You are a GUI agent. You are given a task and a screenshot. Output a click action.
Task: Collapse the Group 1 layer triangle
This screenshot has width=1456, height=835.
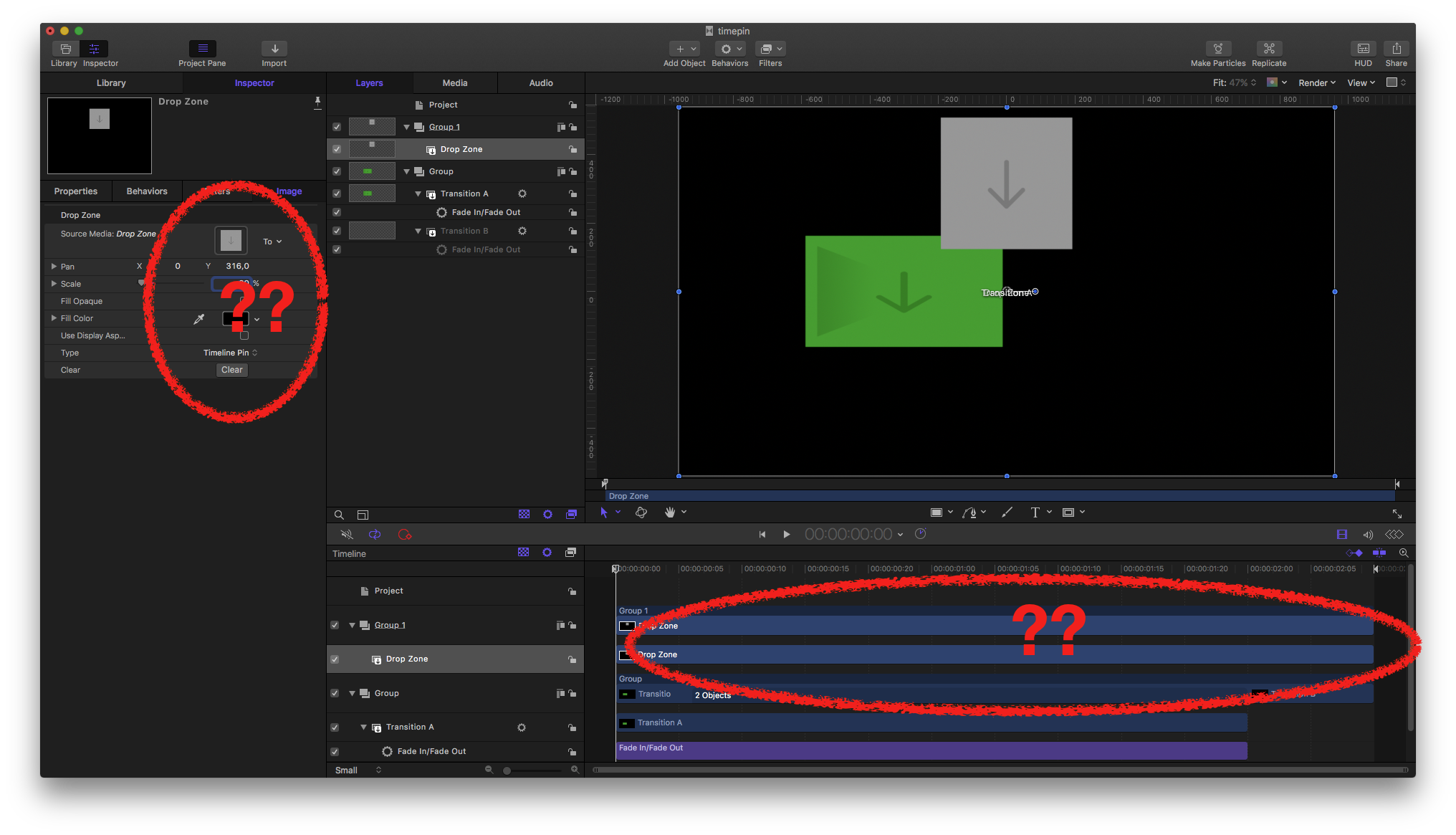(406, 127)
